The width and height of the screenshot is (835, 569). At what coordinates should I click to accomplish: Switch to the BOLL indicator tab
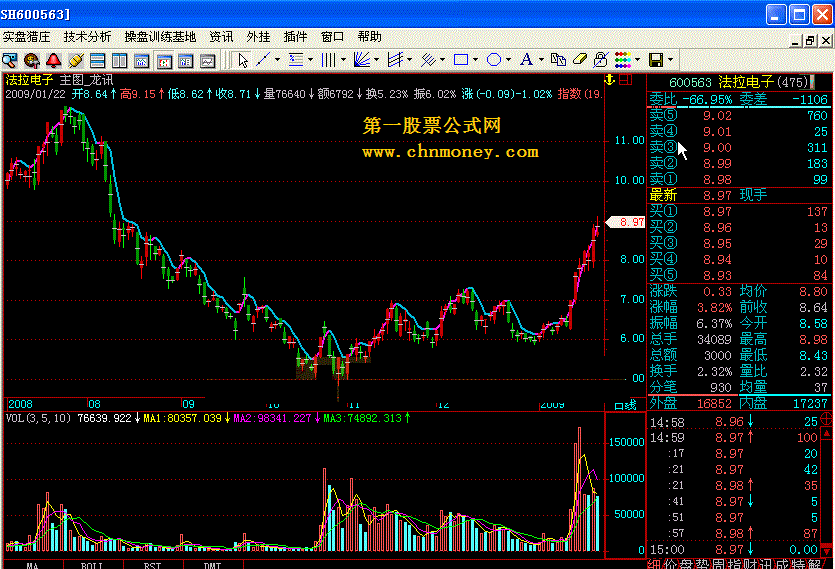click(92, 565)
